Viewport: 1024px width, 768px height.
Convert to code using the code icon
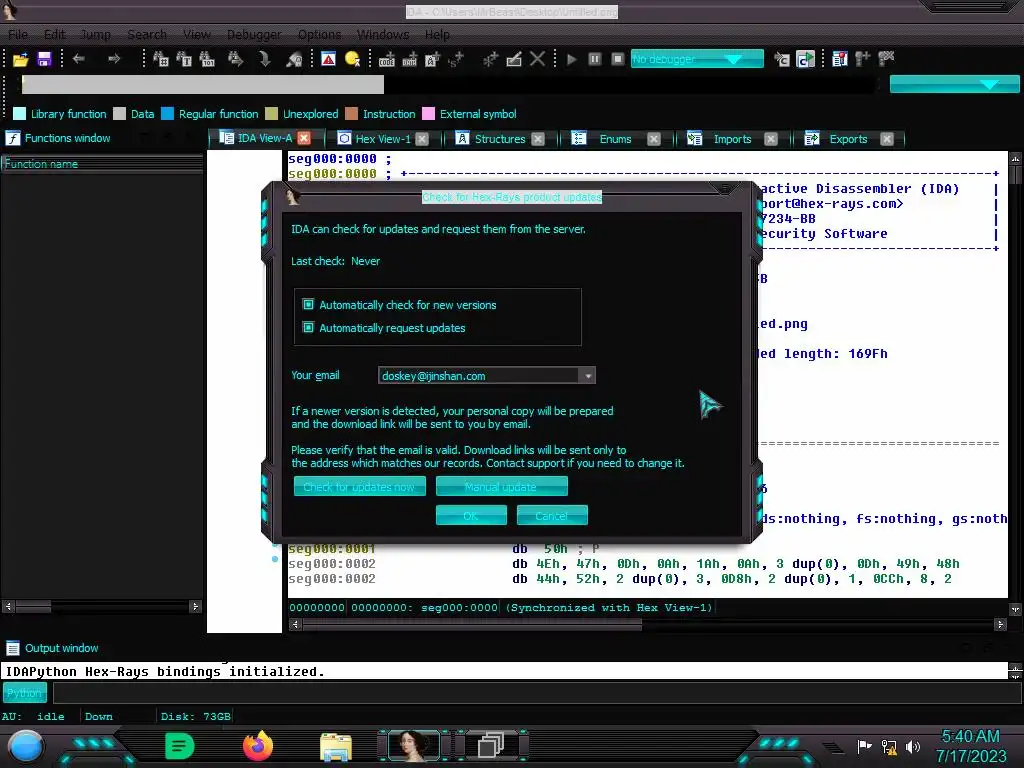[x=387, y=59]
